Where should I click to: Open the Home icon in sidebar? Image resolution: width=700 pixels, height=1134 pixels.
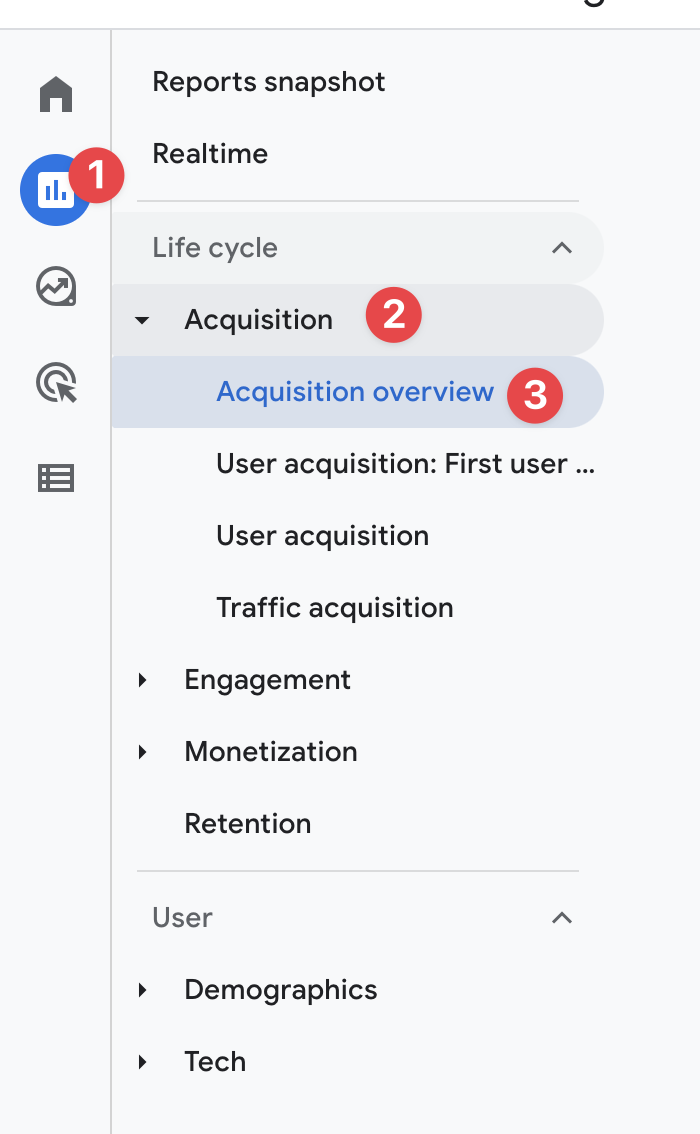[56, 95]
